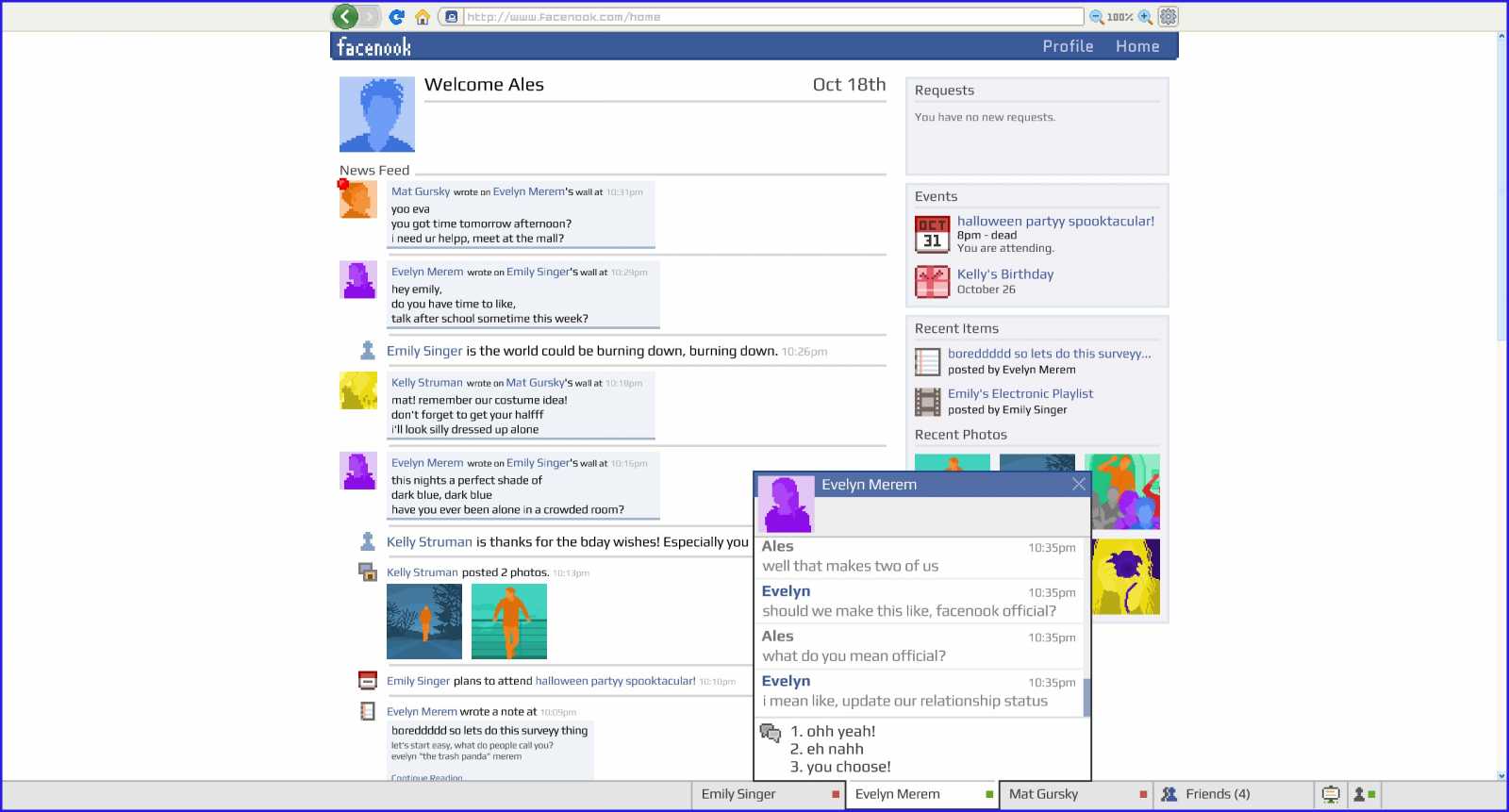Click the gift icon for Kelly's Birthday
This screenshot has width=1509, height=812.
932,281
